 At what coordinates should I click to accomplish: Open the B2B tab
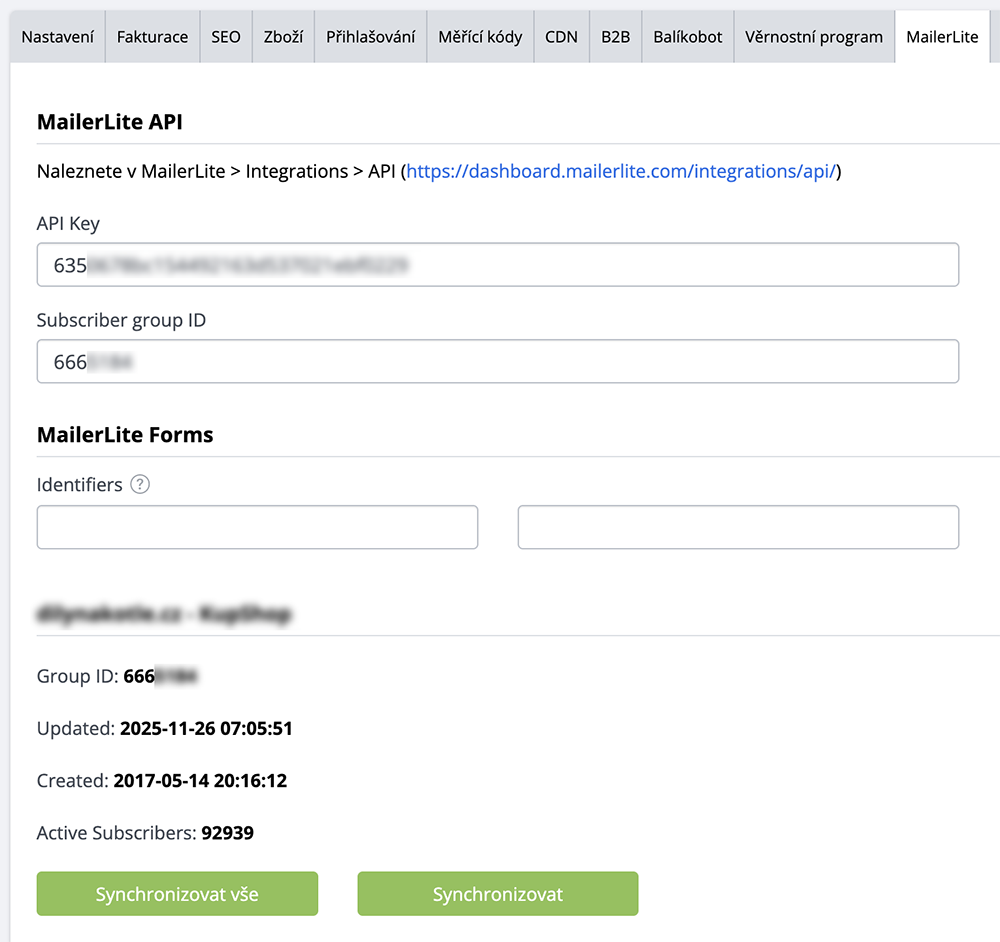tap(615, 37)
